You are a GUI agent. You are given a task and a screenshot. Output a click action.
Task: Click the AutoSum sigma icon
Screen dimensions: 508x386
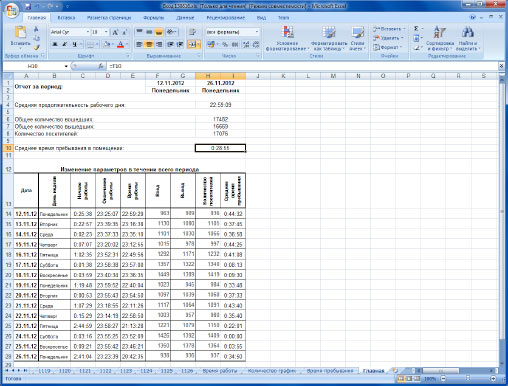pyautogui.click(x=416, y=29)
